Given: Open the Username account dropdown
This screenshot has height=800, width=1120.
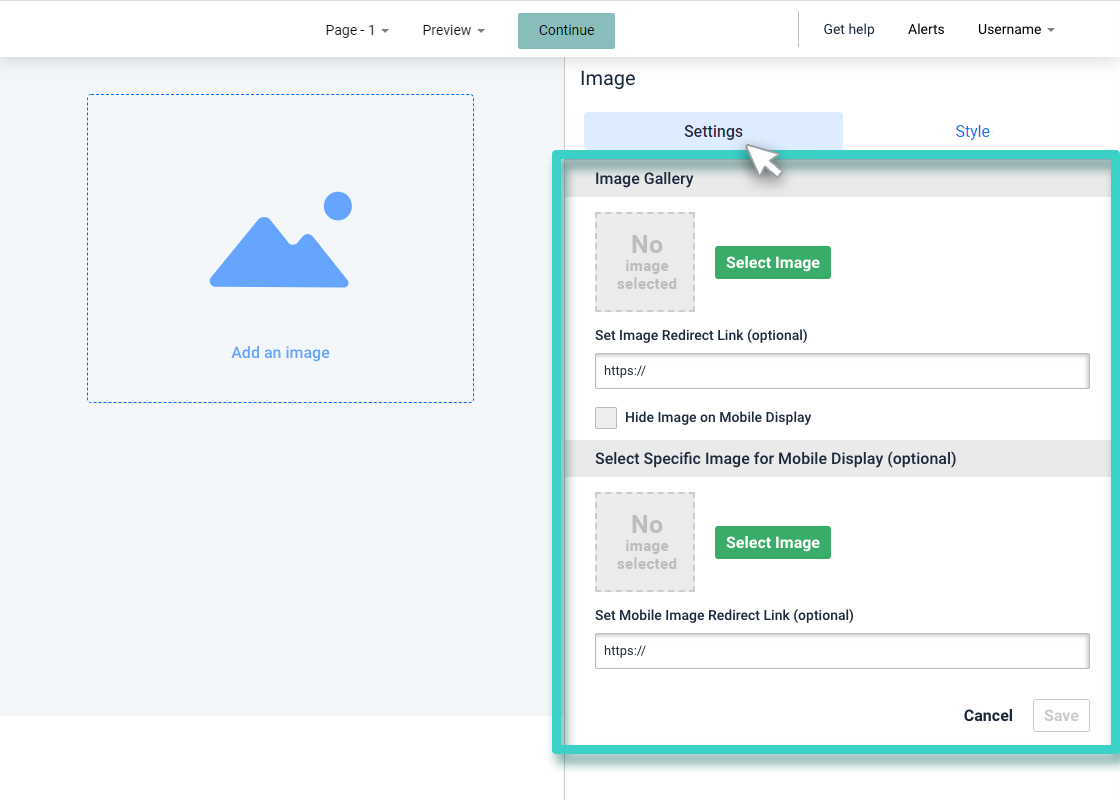Looking at the screenshot, I should (x=1016, y=29).
